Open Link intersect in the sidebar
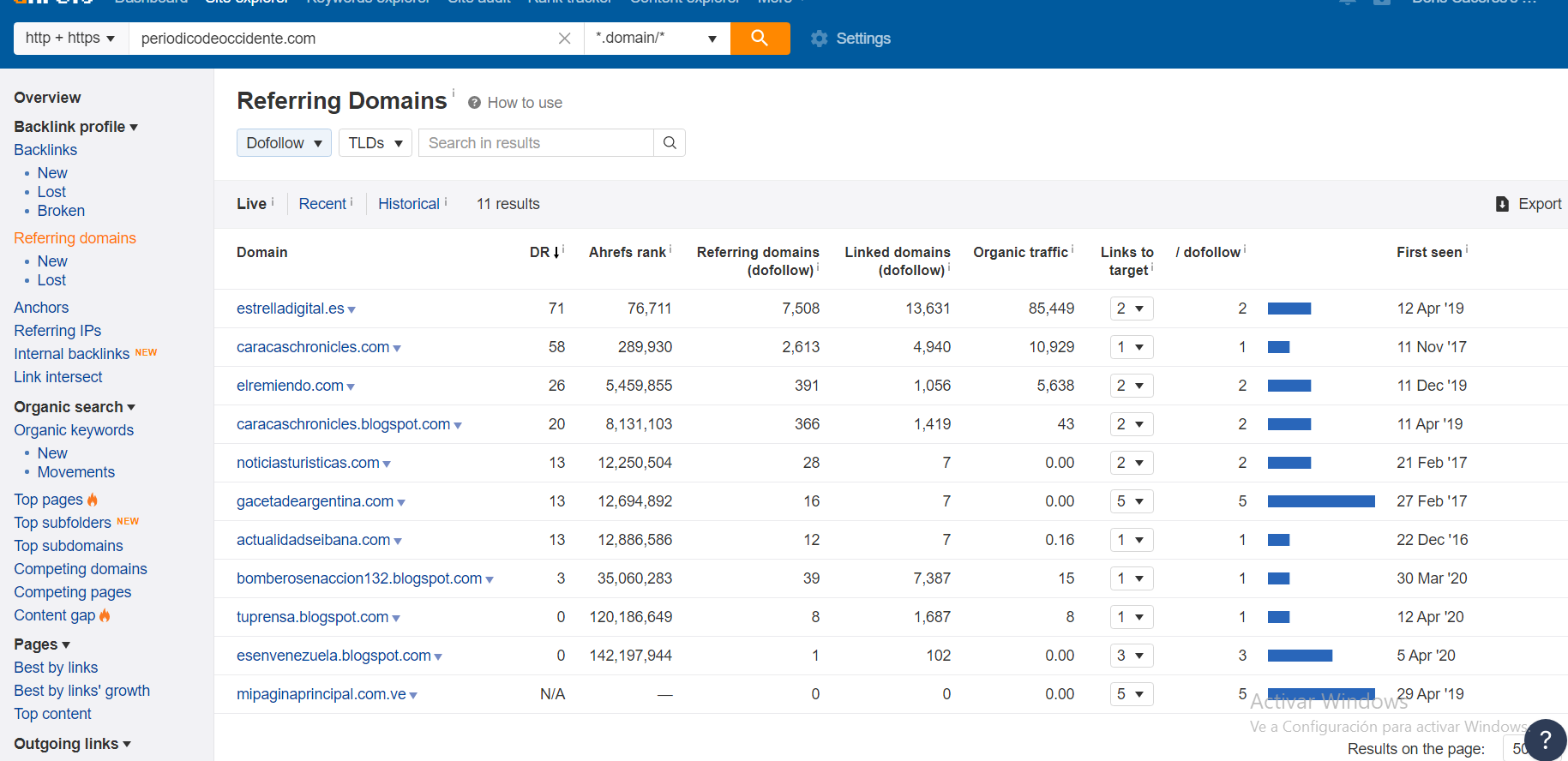The height and width of the screenshot is (761, 1568). pyautogui.click(x=58, y=377)
